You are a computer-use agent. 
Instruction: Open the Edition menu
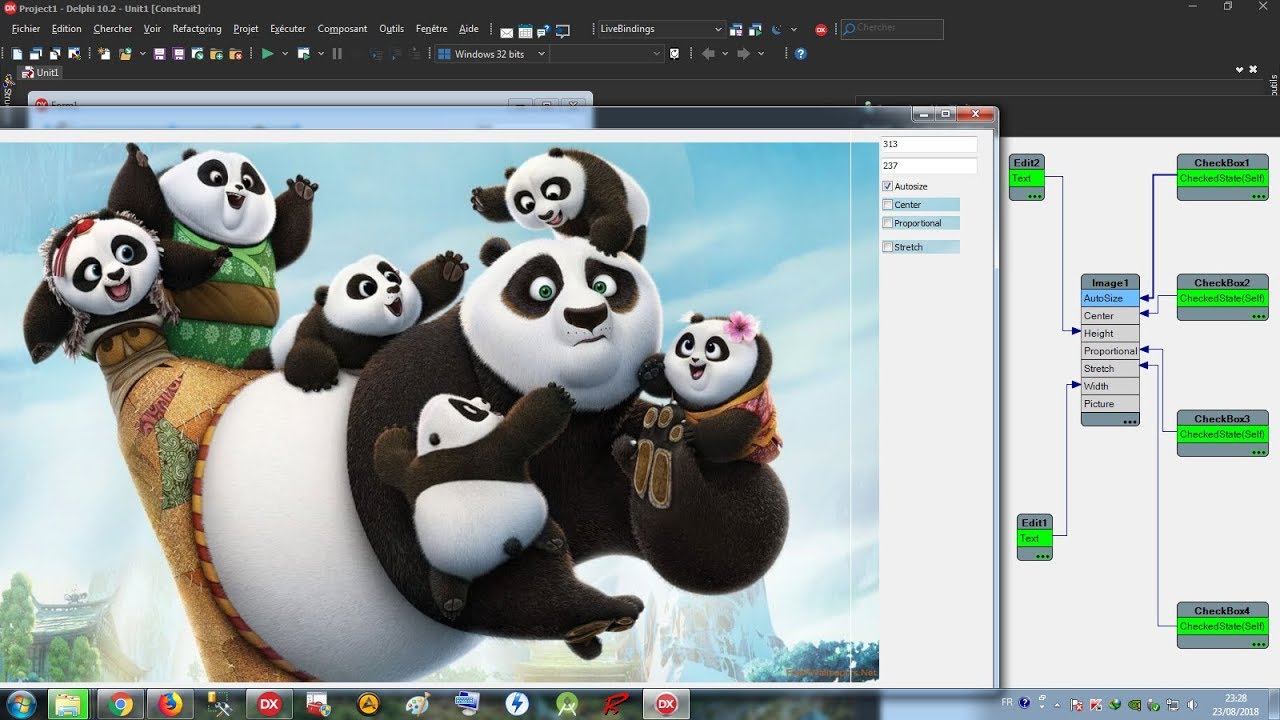coord(67,29)
